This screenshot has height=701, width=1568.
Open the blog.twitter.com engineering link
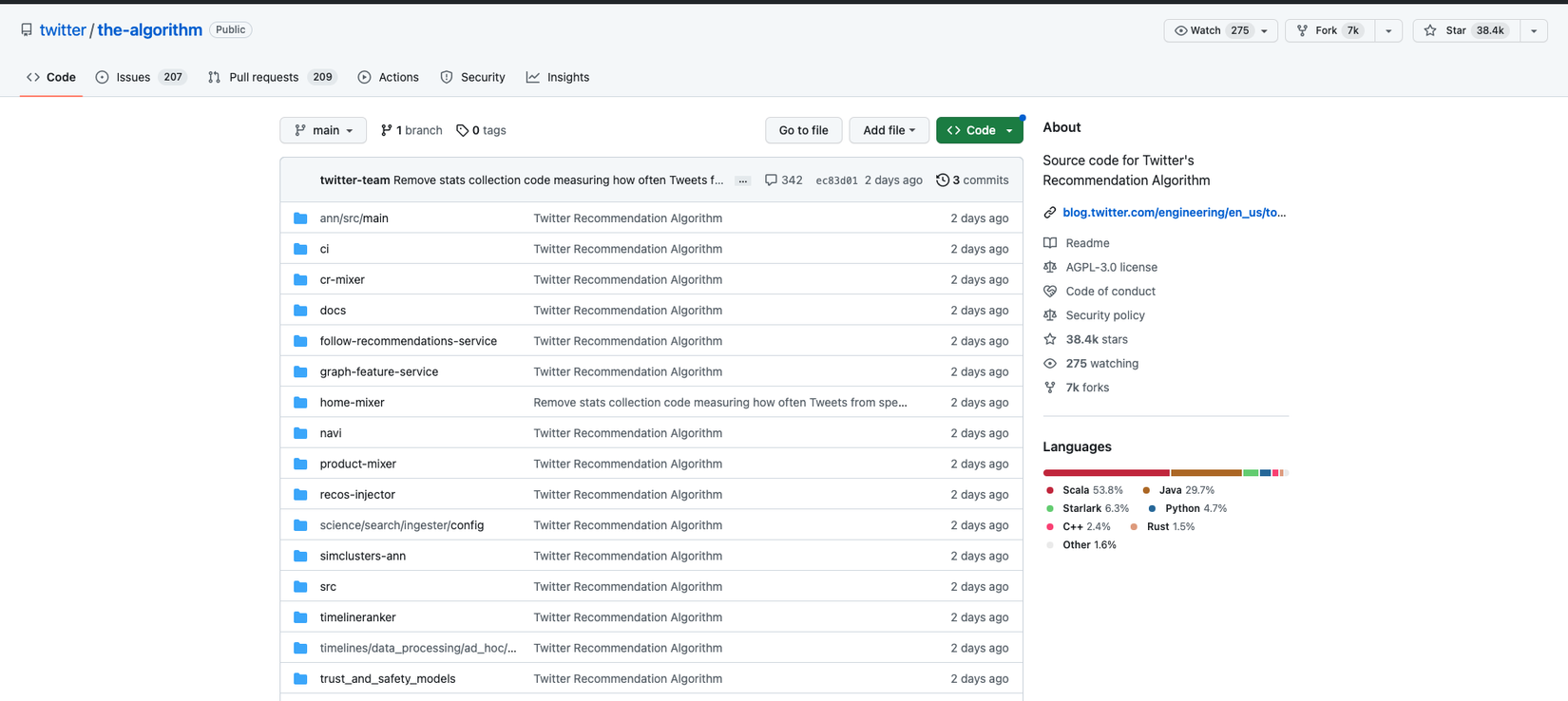tap(1174, 213)
